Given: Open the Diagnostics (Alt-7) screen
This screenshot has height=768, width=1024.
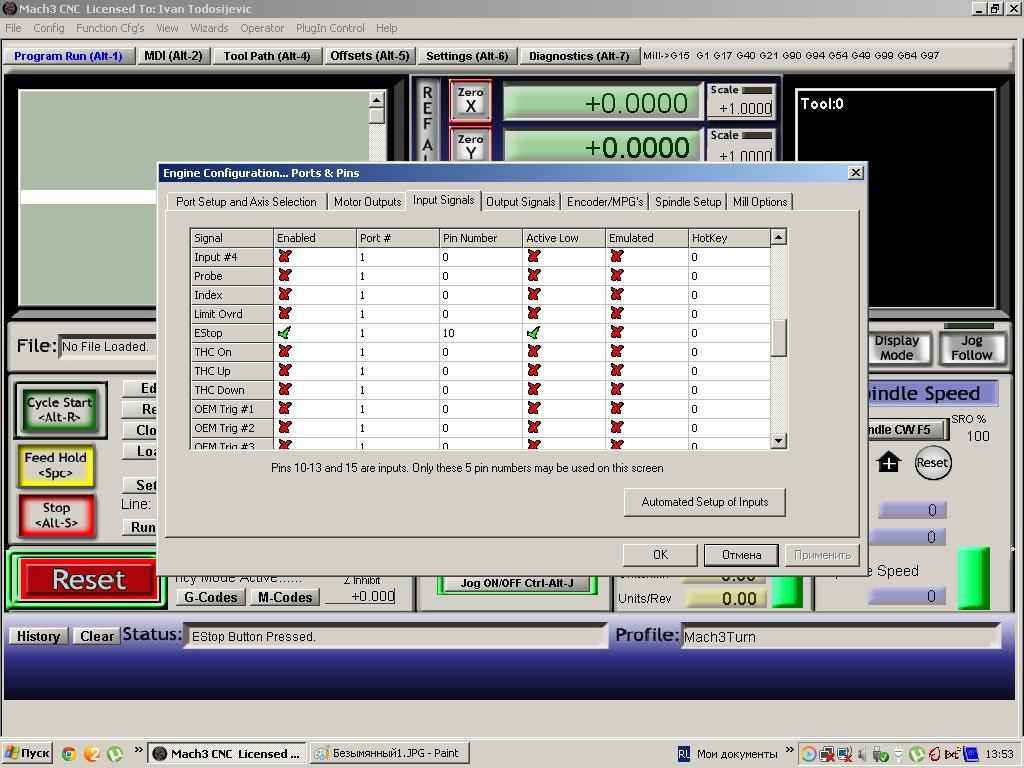Looking at the screenshot, I should (579, 56).
